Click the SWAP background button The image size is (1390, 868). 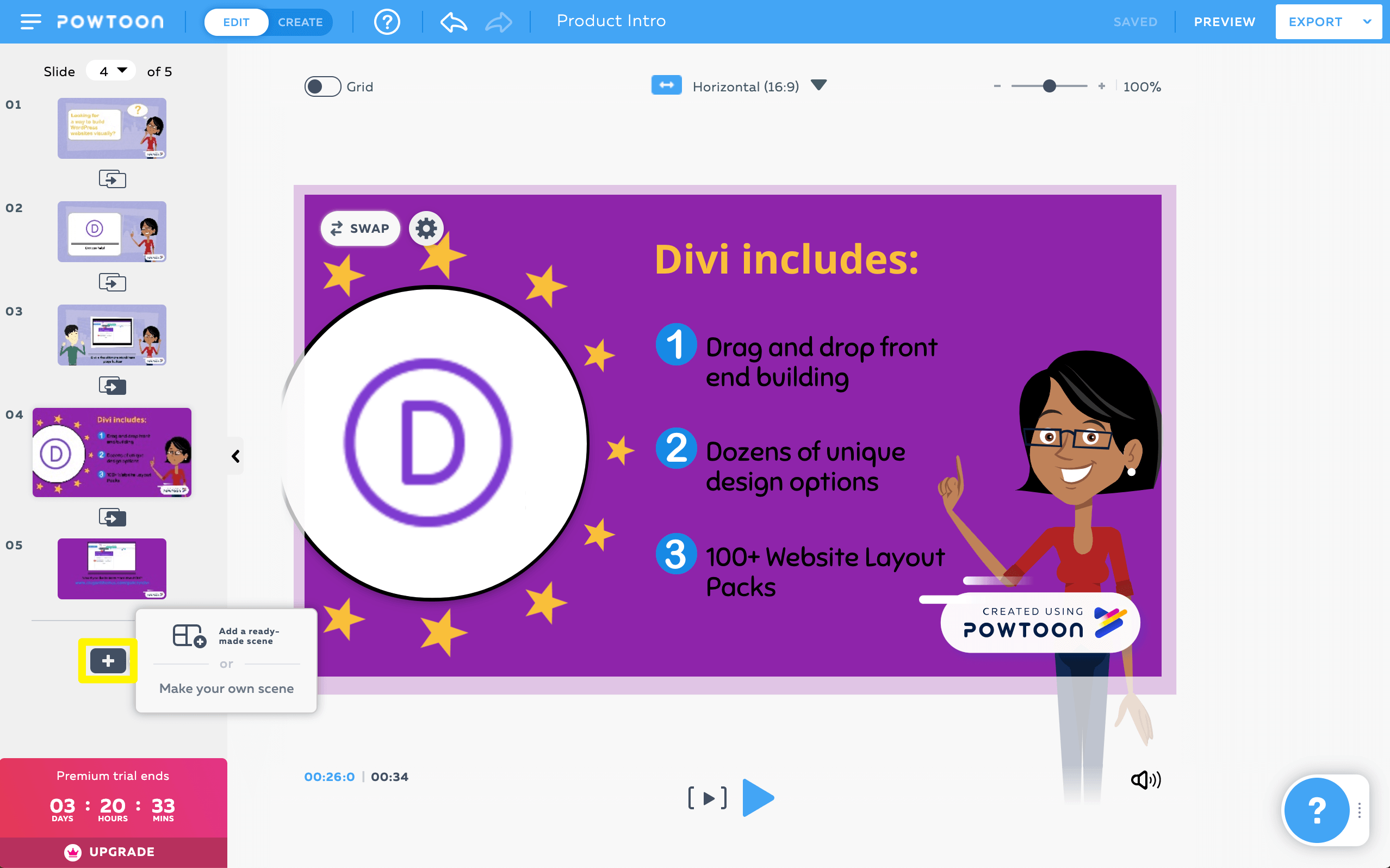(x=360, y=228)
